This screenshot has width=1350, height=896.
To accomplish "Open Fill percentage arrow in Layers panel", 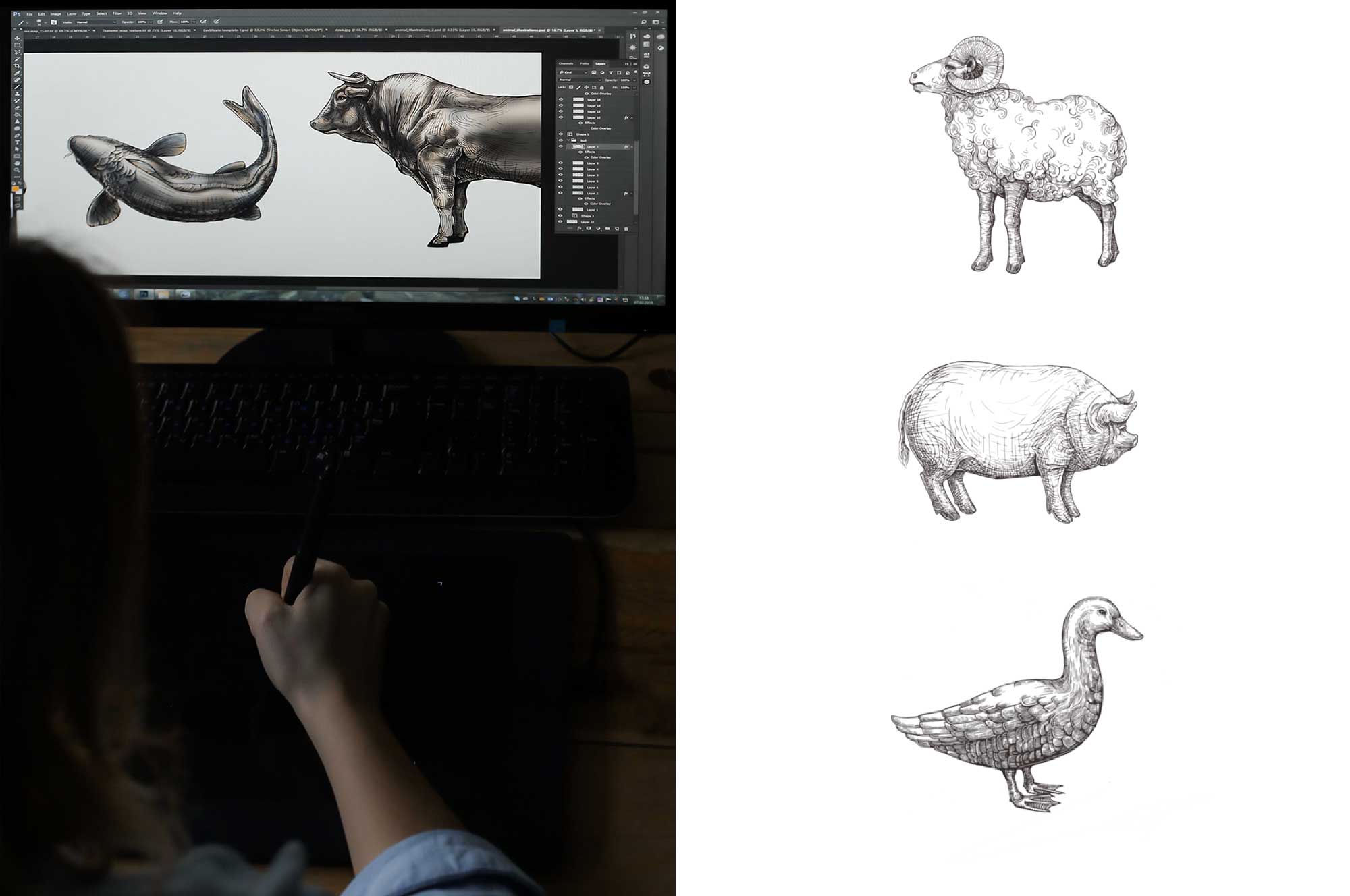I will pos(634,88).
